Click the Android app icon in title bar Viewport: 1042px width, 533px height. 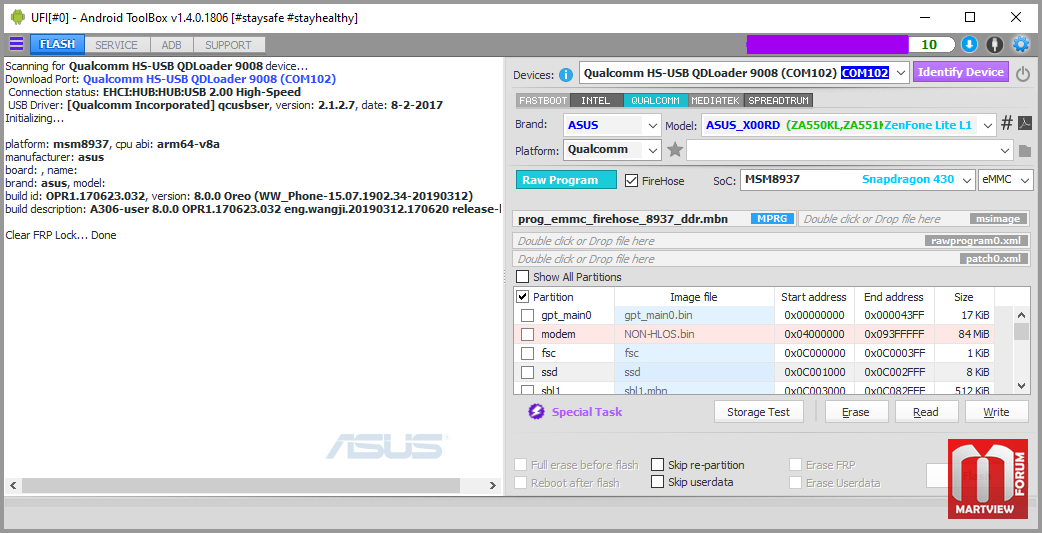pos(18,17)
